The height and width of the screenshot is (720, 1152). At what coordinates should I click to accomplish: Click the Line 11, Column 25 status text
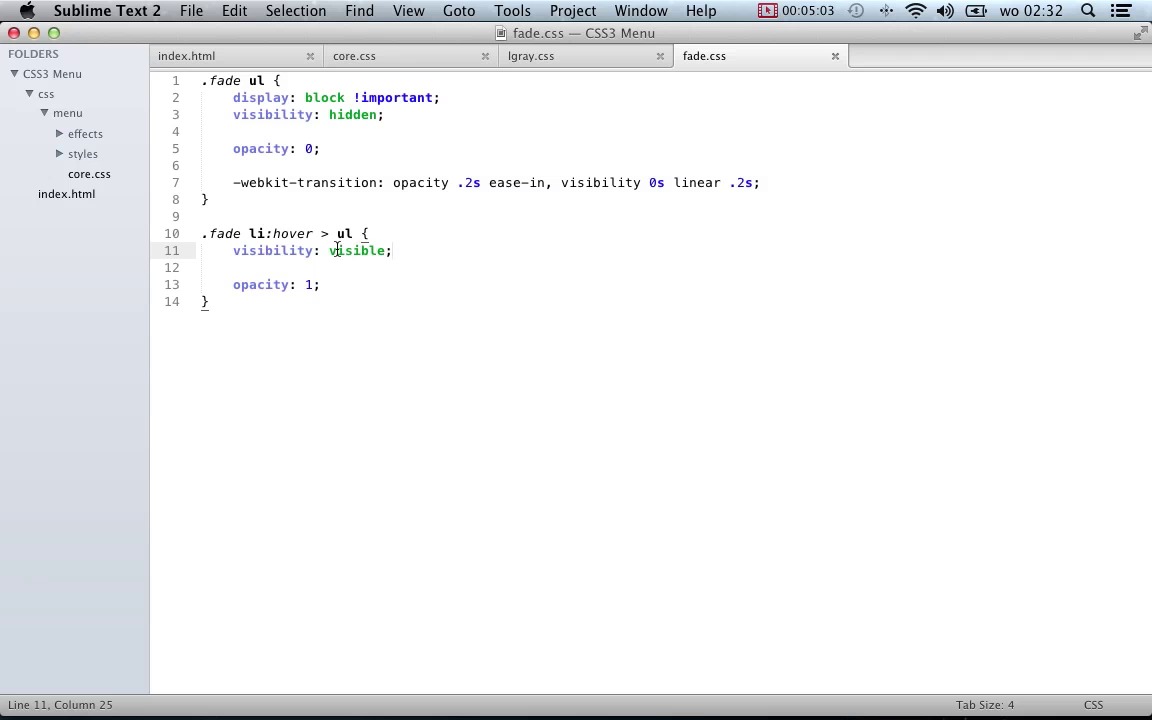(60, 705)
